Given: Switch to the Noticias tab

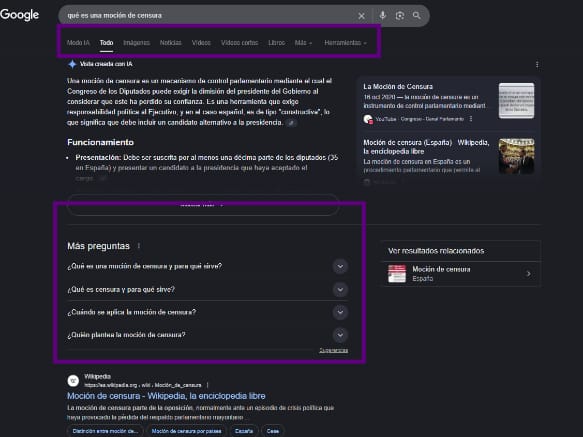Looking at the screenshot, I should pyautogui.click(x=171, y=43).
